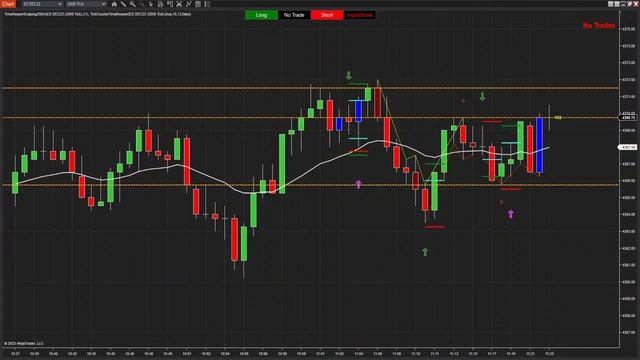
Task: Click the red Short button
Action: coord(327,15)
